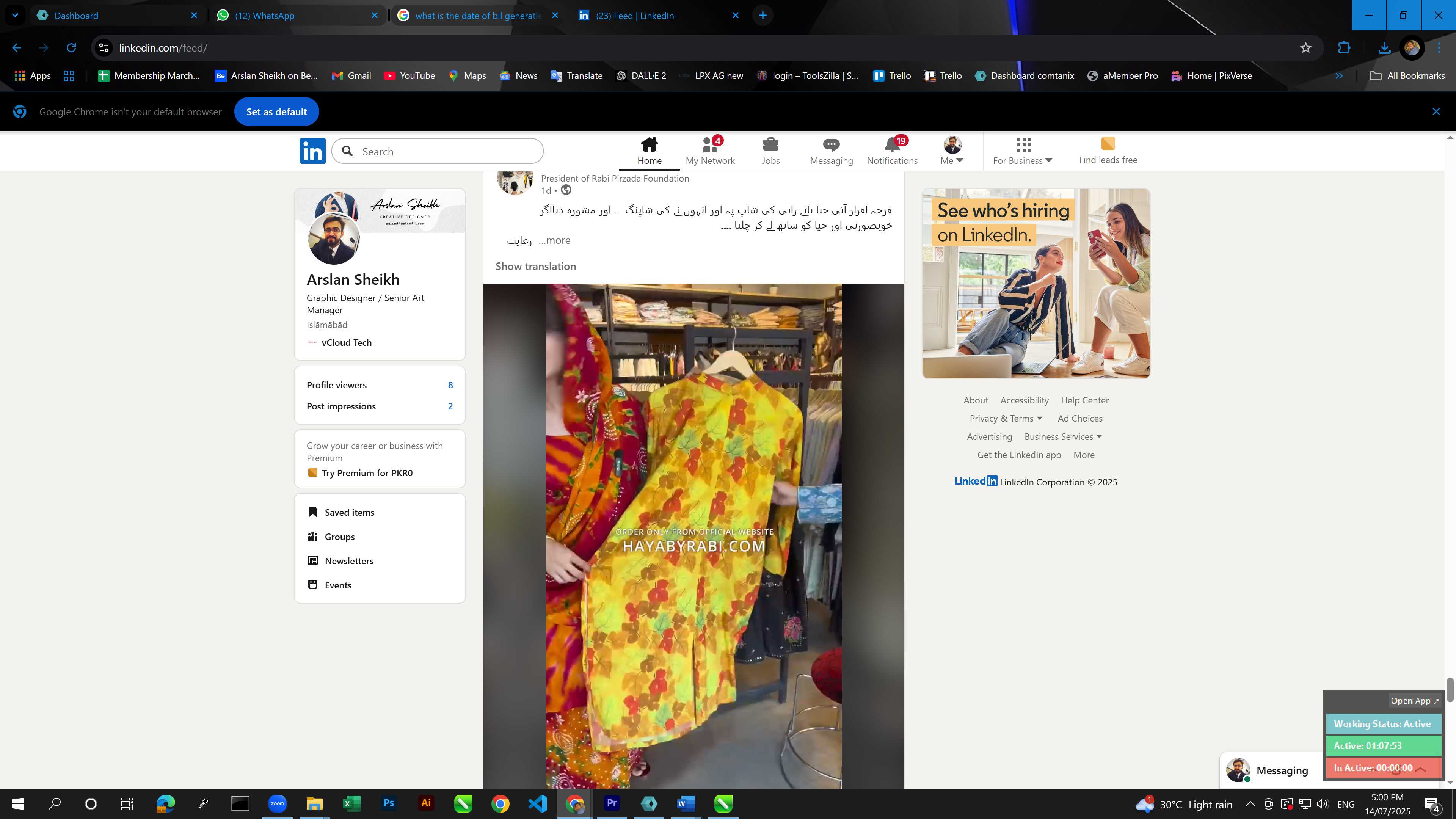The image size is (1456, 819).
Task: Click Open App in tracker widget
Action: click(x=1414, y=701)
